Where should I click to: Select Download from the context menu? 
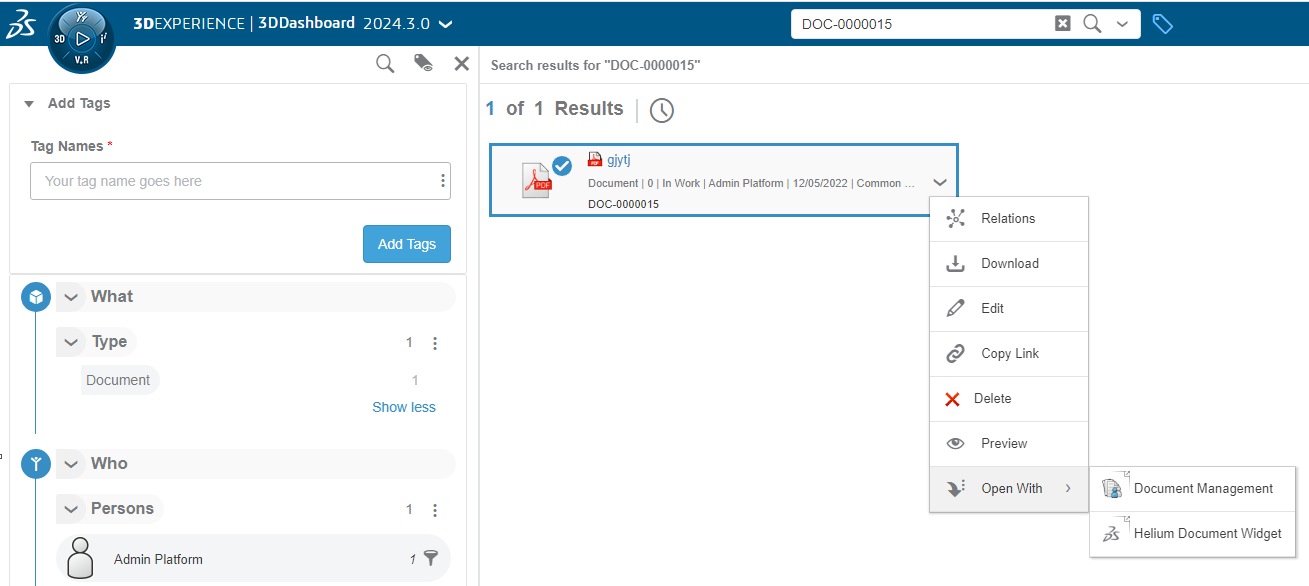pos(1009,264)
